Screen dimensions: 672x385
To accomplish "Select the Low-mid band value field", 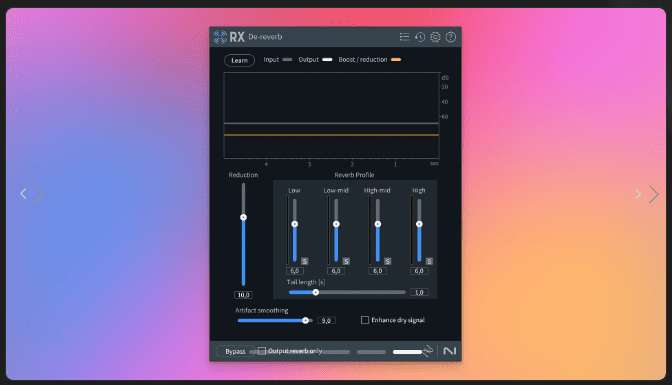I will [336, 271].
